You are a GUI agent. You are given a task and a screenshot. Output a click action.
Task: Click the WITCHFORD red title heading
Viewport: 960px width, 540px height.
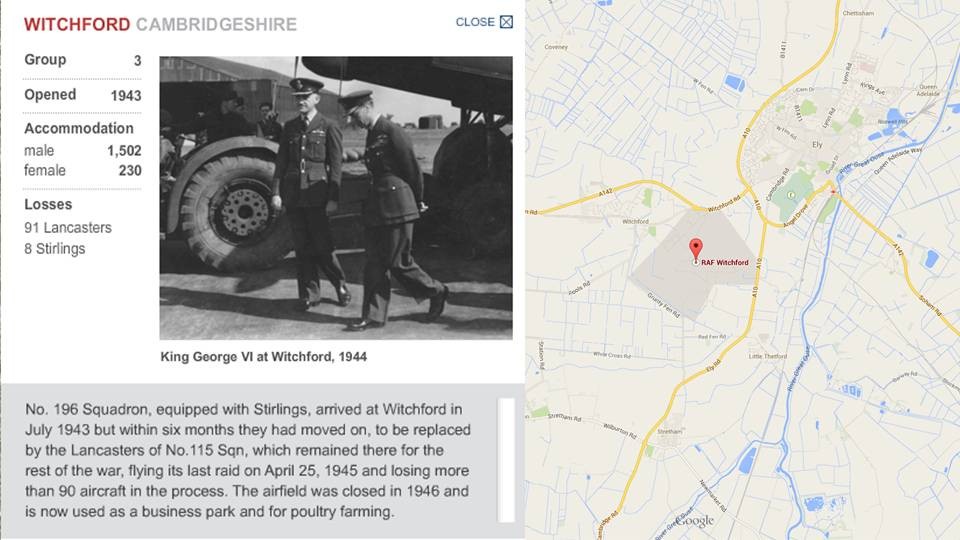(x=77, y=24)
